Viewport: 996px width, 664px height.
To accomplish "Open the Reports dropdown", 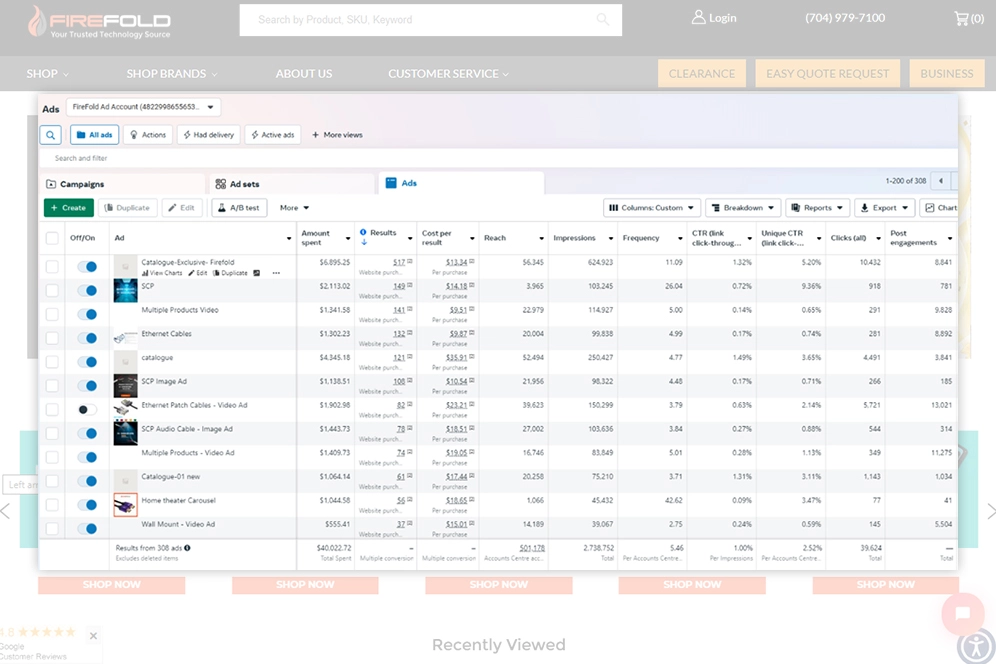I will [817, 208].
